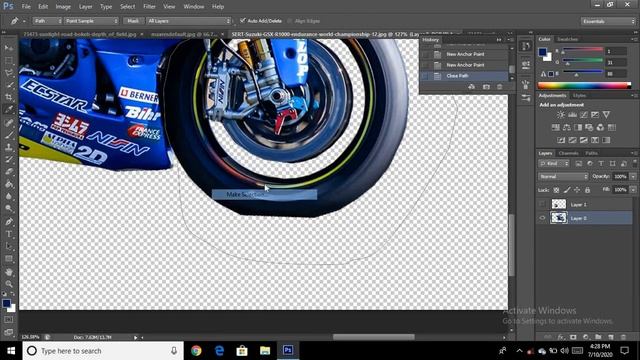
Task: Select the Pen tool in toolbox
Action: coord(9,222)
